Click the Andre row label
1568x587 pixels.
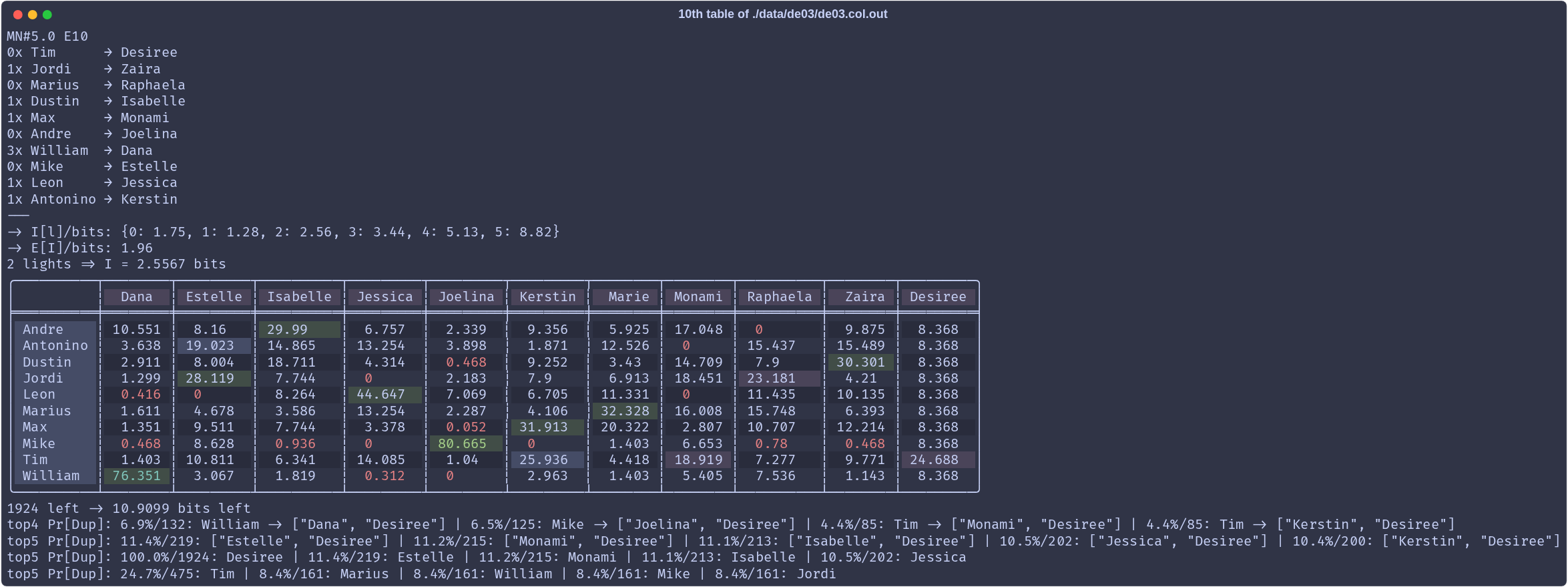tap(55, 329)
